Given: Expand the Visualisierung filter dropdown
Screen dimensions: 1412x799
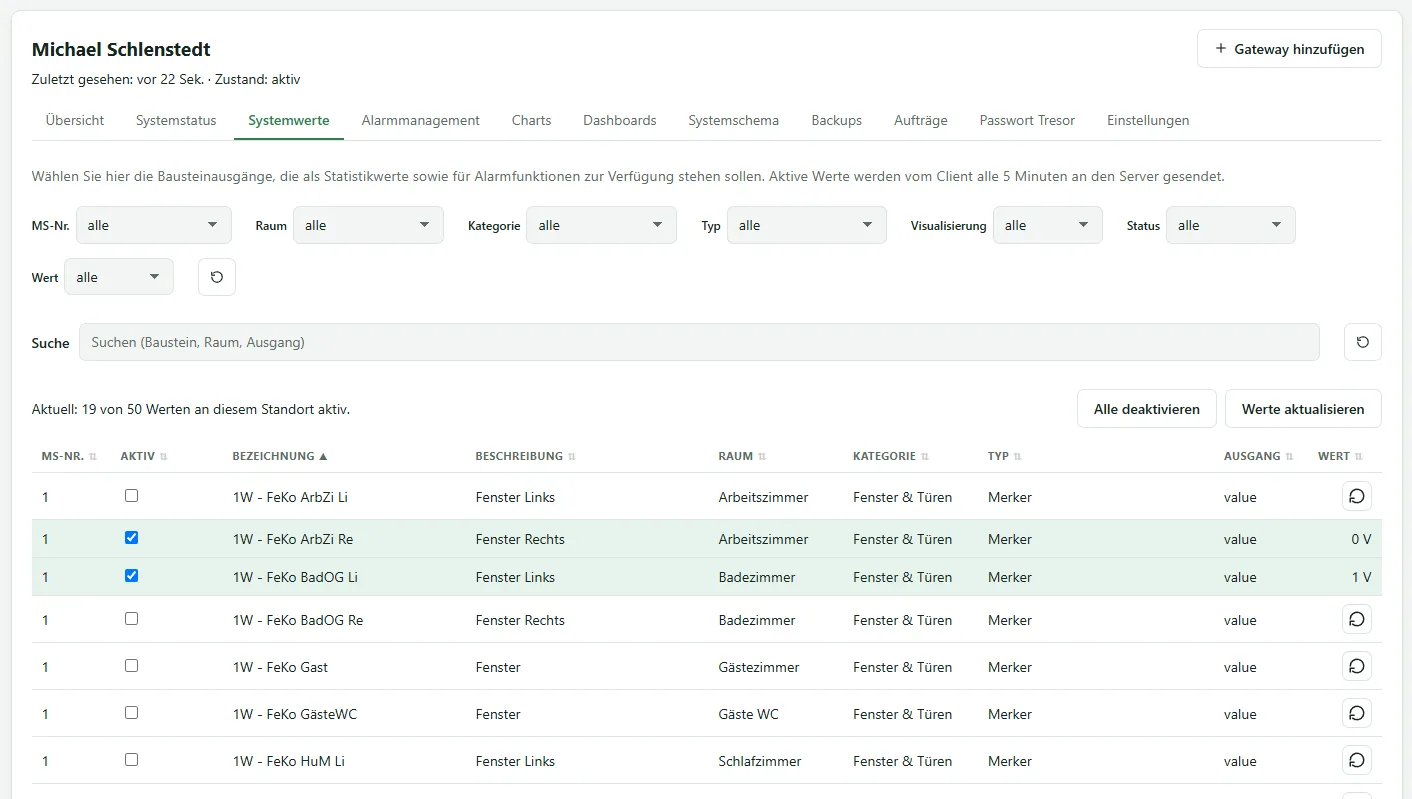Looking at the screenshot, I should click(x=1047, y=225).
